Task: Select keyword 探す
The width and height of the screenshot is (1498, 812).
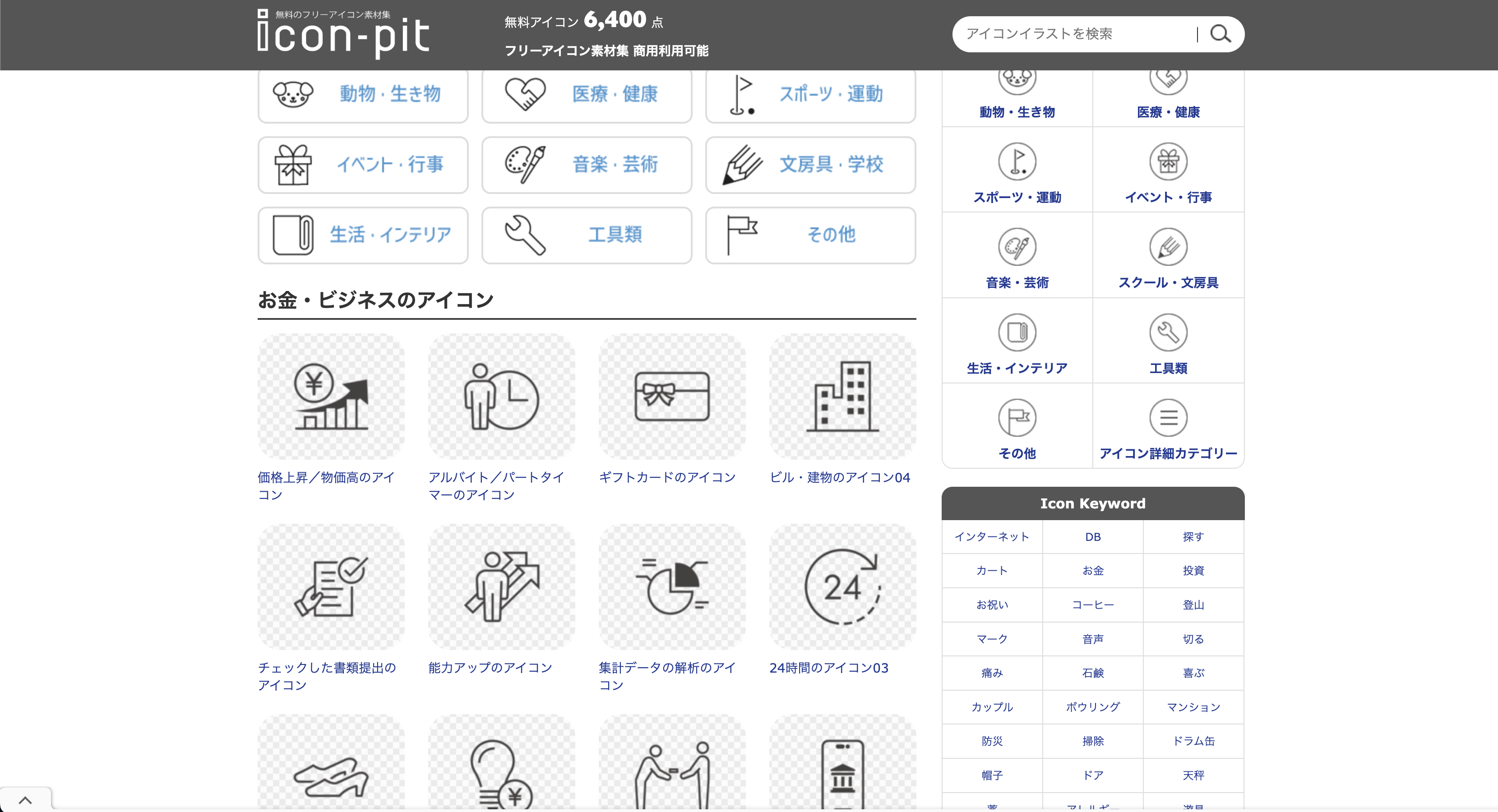Action: [1193, 536]
